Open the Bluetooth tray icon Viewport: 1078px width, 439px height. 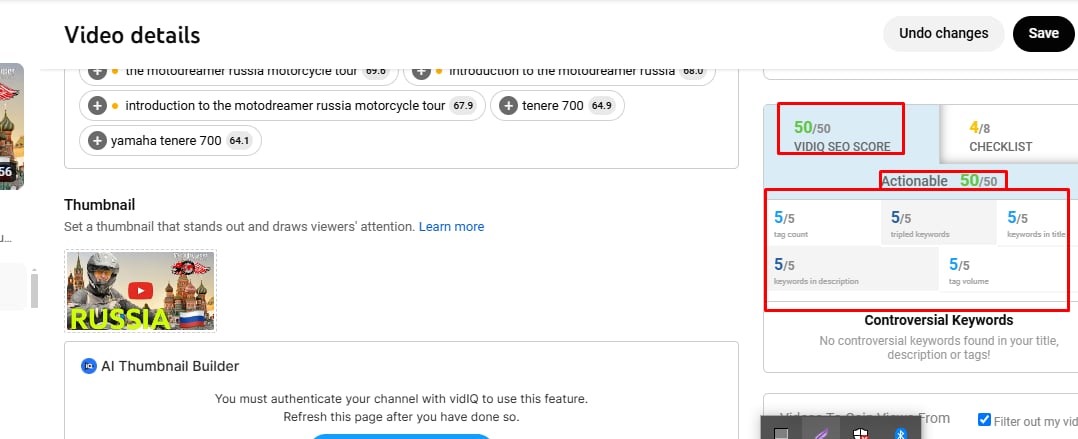[x=899, y=433]
